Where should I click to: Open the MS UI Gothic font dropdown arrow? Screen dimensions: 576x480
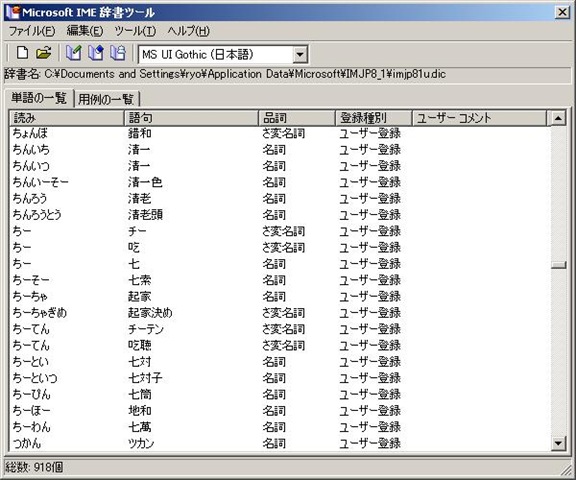pyautogui.click(x=300, y=55)
